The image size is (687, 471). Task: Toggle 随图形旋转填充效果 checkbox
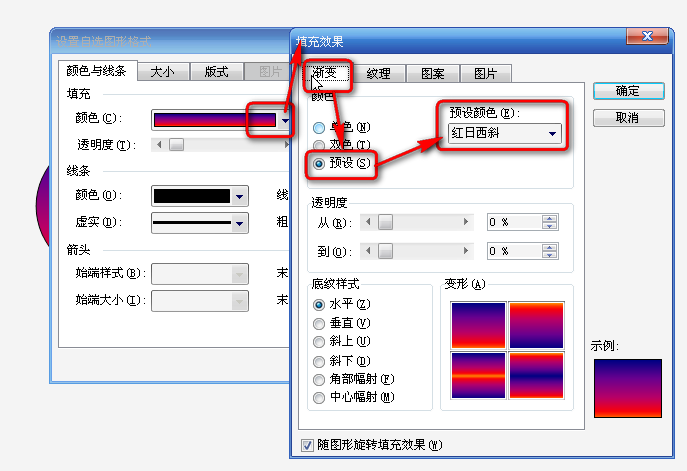click(x=308, y=445)
